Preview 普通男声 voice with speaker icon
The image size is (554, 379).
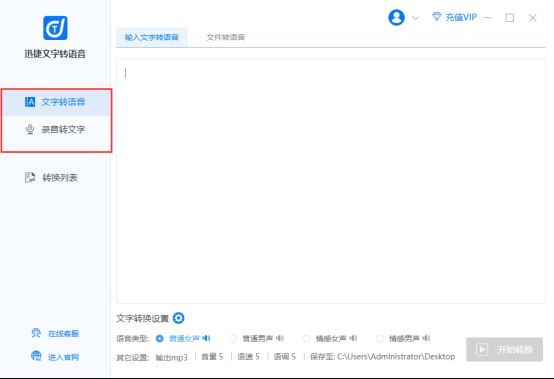[280, 338]
